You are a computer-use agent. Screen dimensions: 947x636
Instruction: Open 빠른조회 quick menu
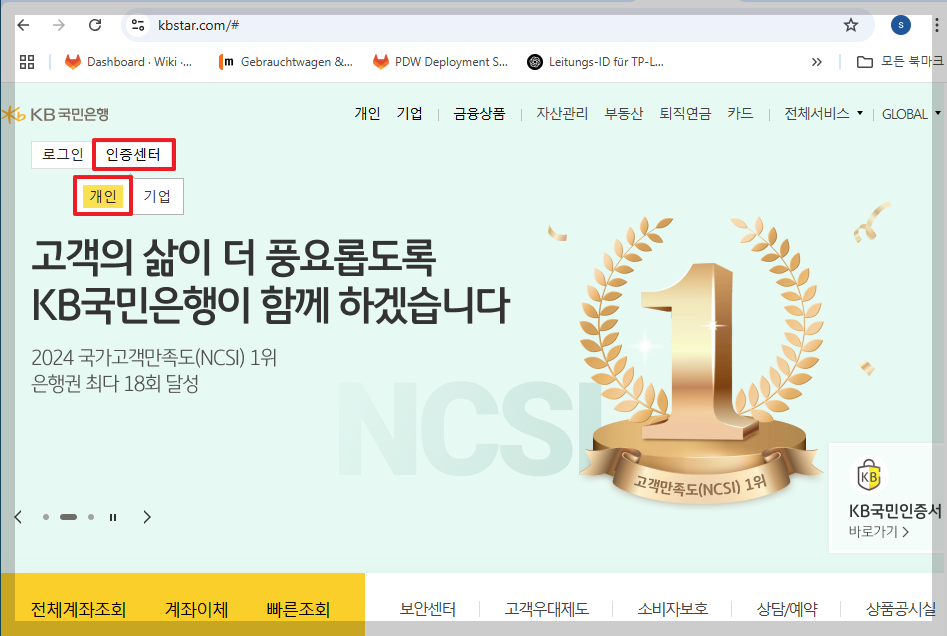[298, 609]
